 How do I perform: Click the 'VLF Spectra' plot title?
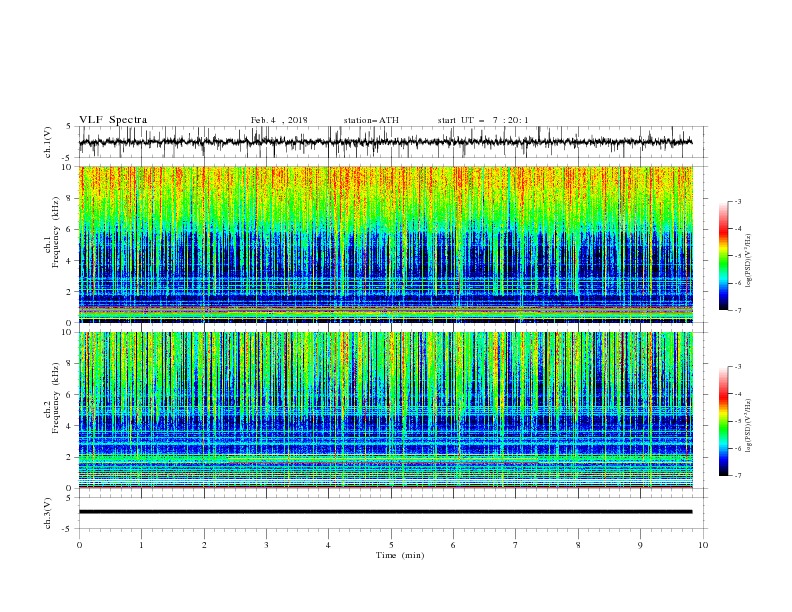click(113, 120)
